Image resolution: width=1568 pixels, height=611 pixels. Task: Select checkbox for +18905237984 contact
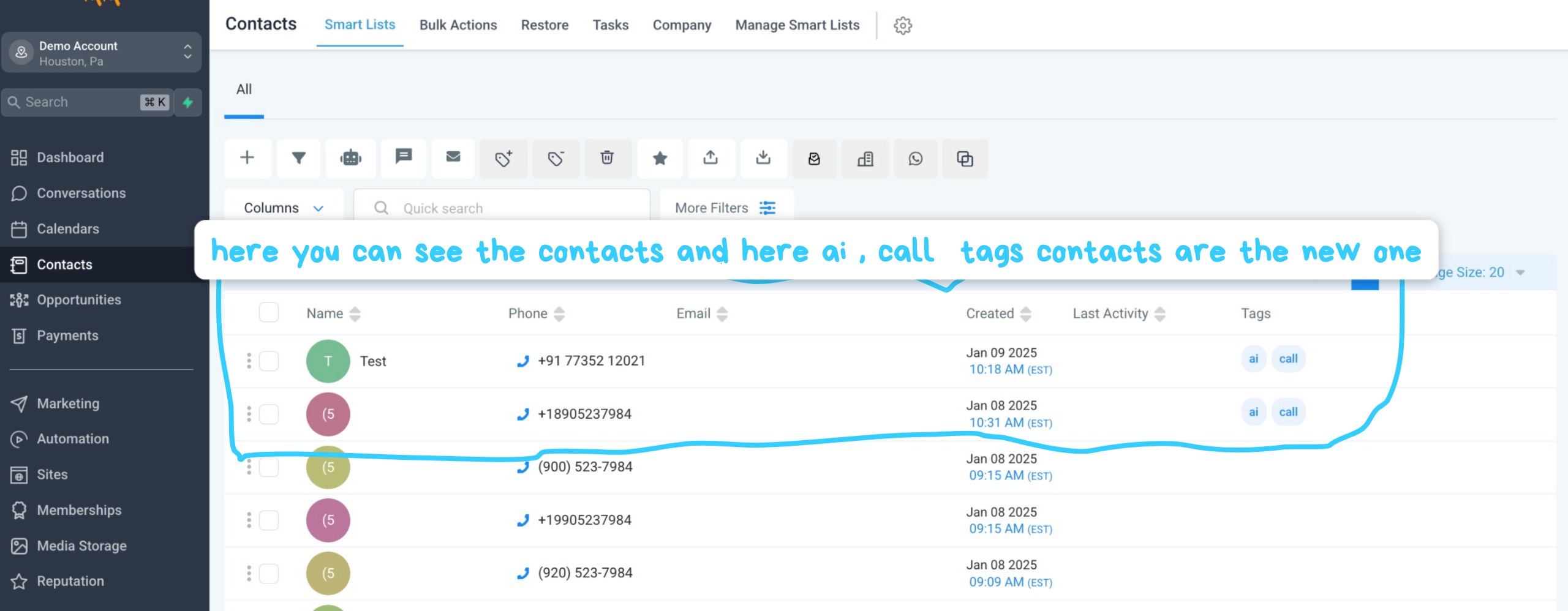point(269,414)
